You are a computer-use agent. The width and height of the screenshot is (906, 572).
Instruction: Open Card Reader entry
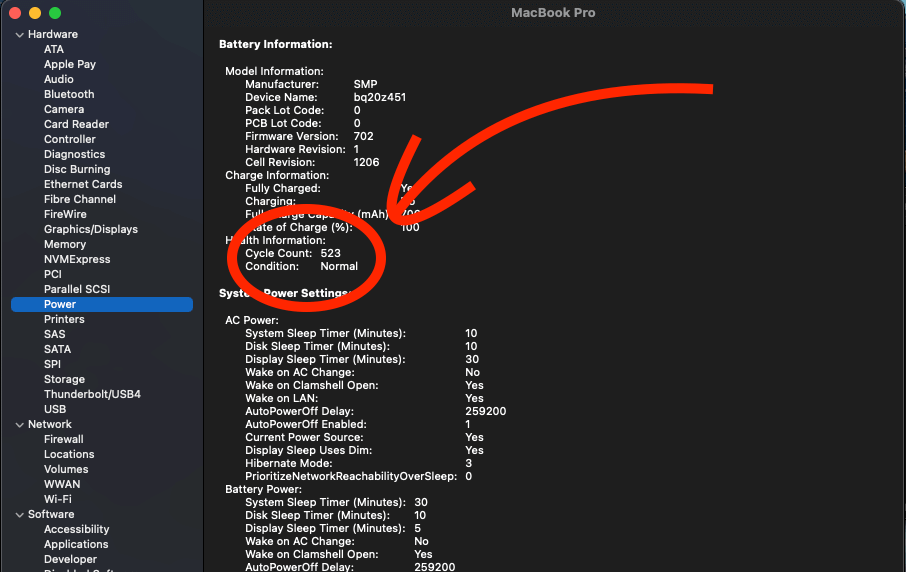pos(76,125)
